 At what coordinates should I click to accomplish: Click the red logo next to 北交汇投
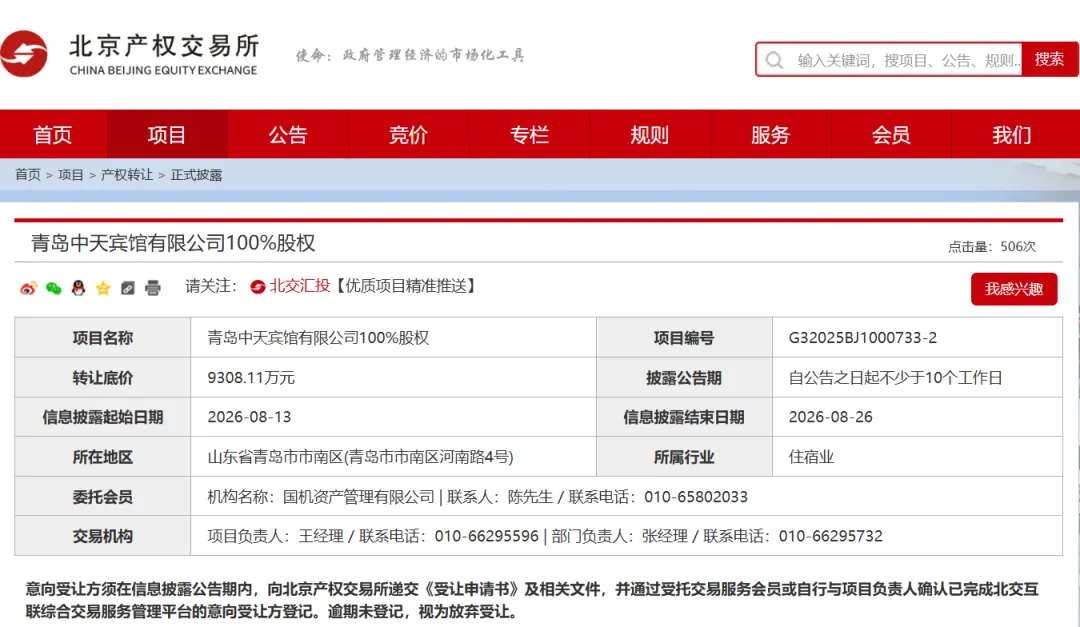[258, 287]
